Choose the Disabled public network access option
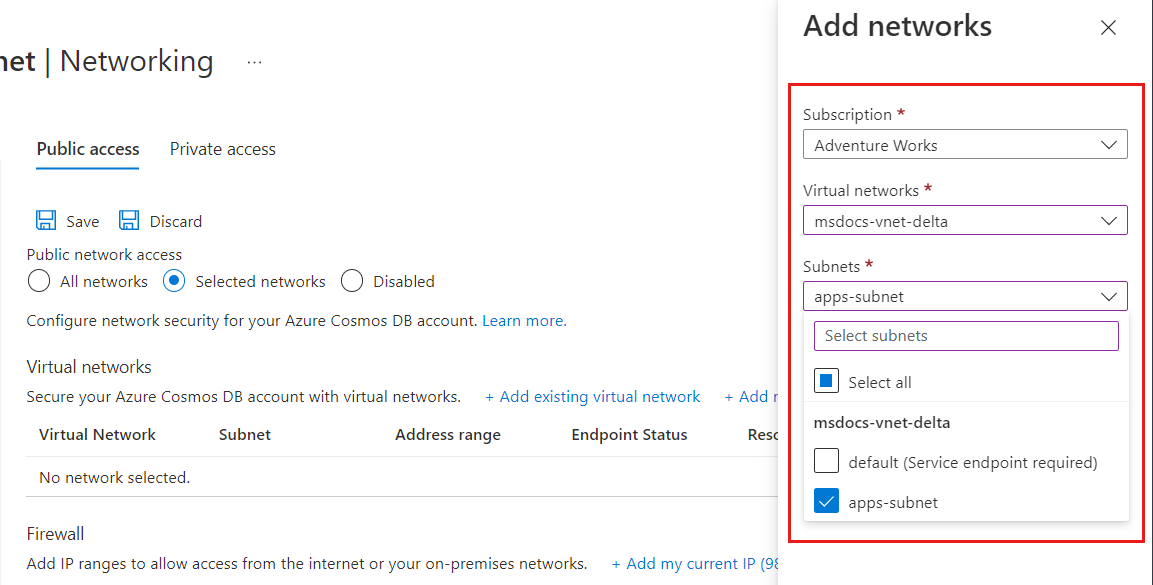 [351, 281]
